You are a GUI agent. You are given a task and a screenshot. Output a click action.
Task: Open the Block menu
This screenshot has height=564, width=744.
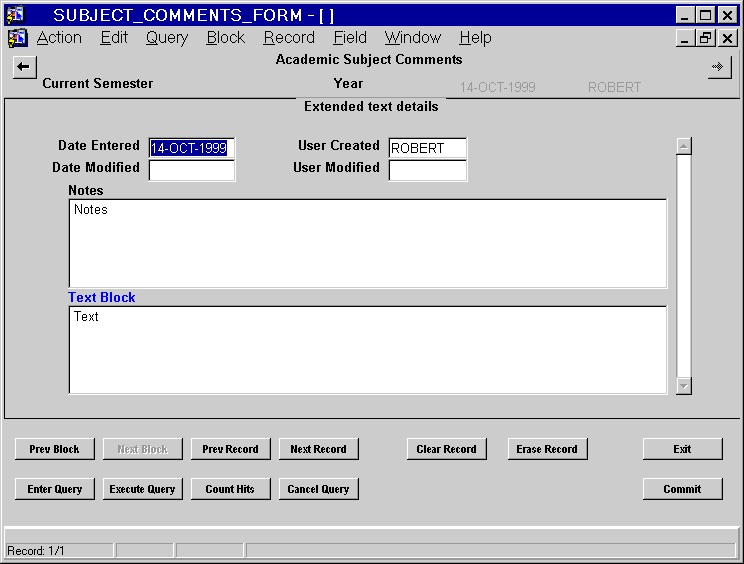[226, 37]
